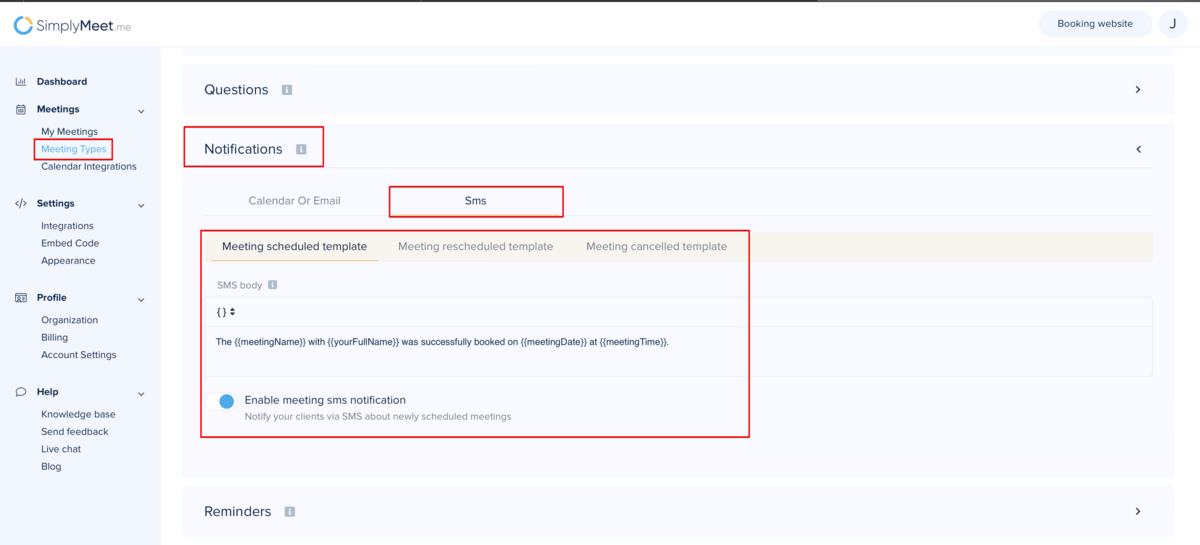Click the SimplyMeet.me logo
This screenshot has height=545, width=1200.
point(72,26)
